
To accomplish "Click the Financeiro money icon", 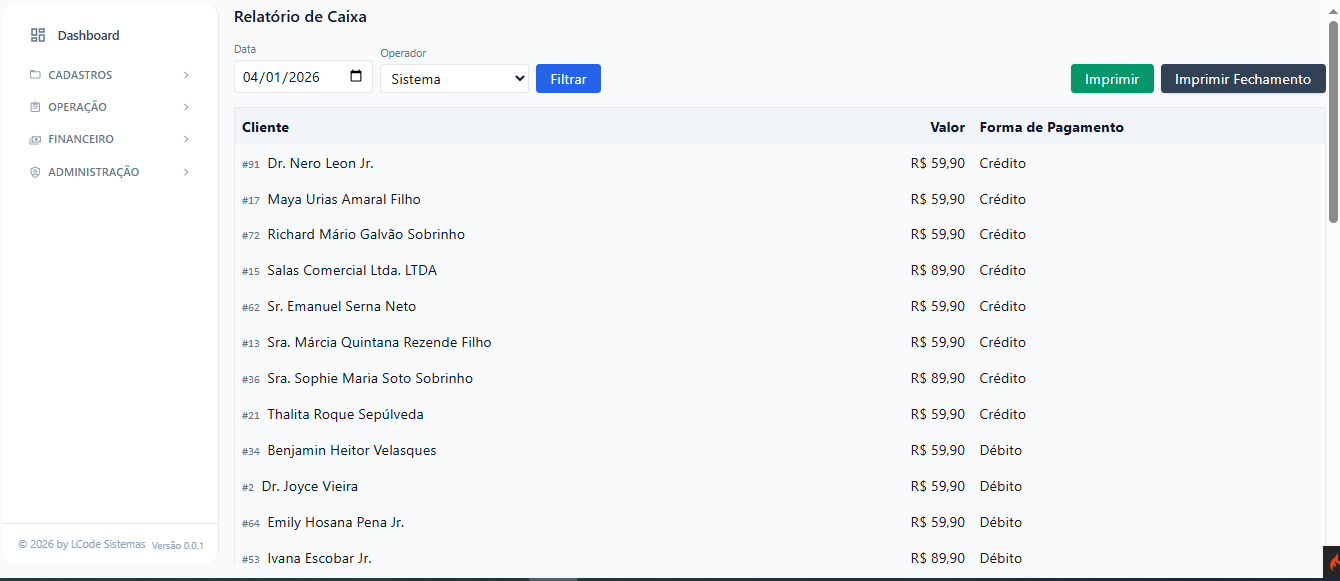I will tap(35, 140).
